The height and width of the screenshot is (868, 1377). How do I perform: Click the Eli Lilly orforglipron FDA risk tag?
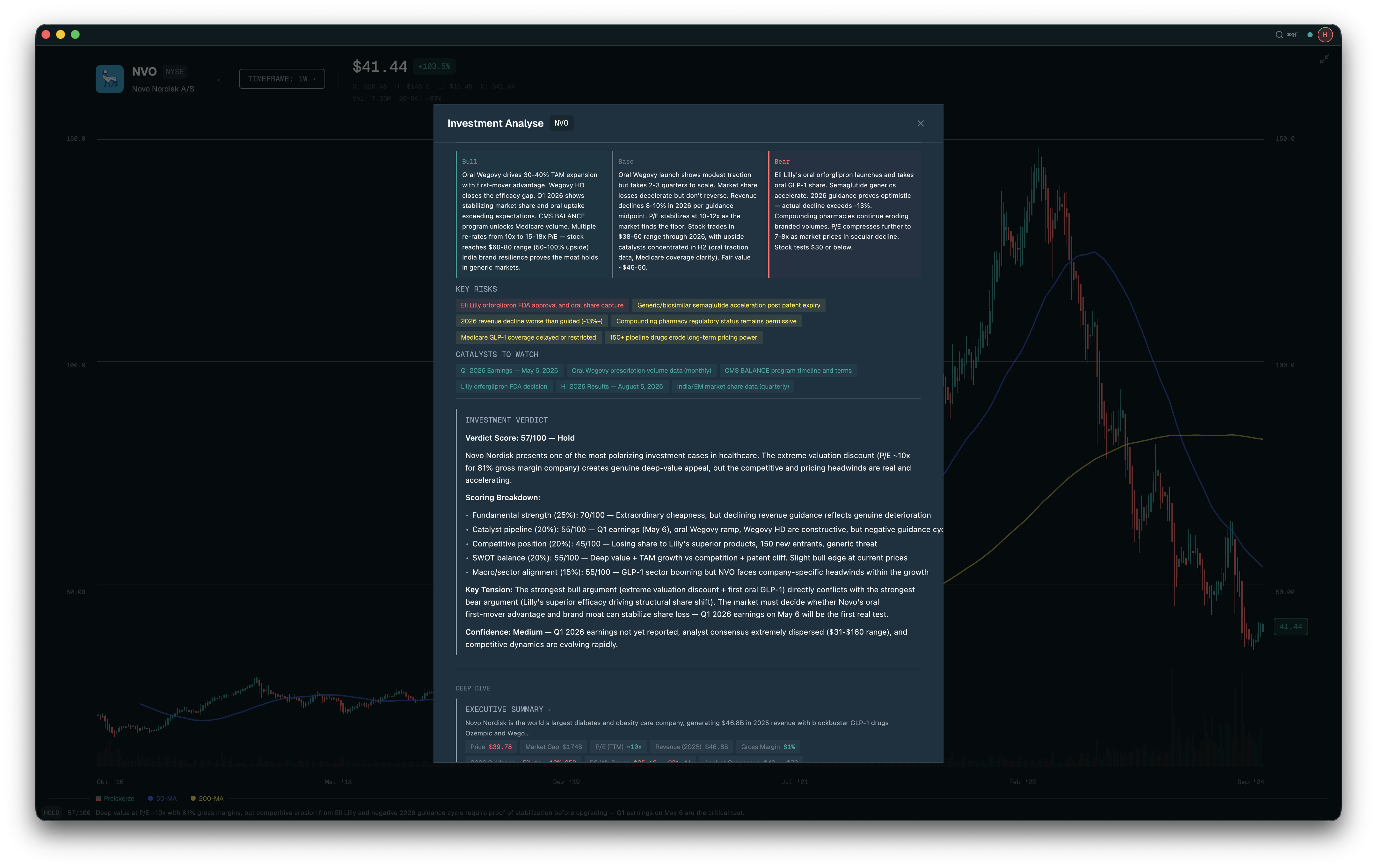point(542,305)
